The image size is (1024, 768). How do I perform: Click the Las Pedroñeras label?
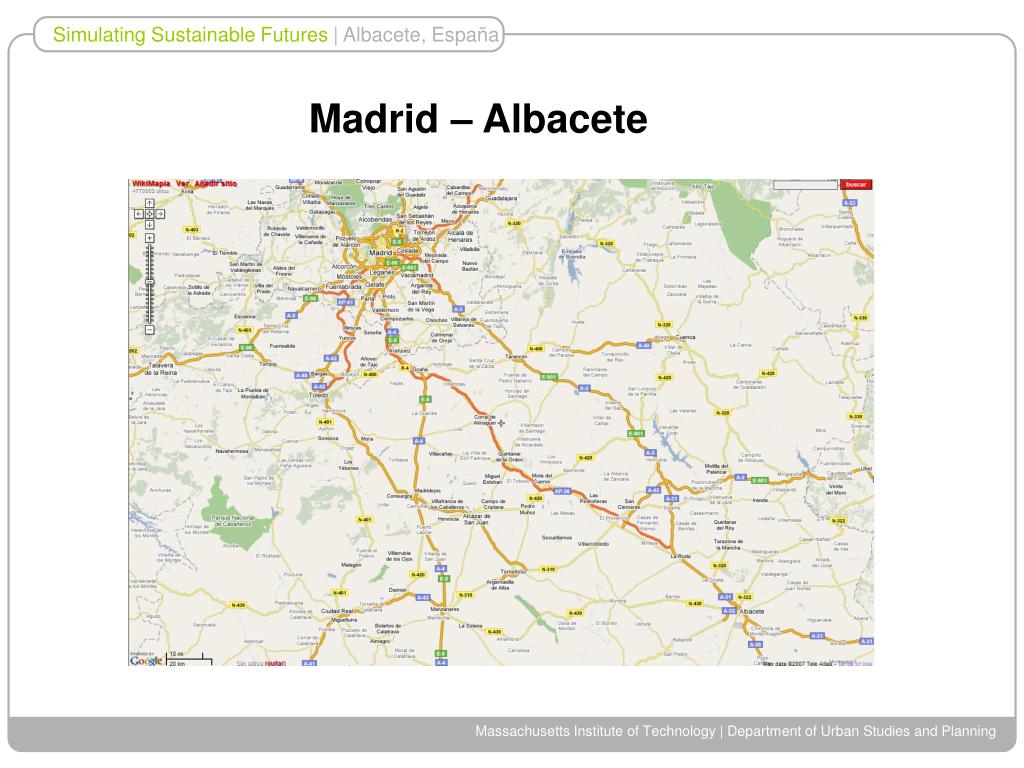tap(594, 498)
